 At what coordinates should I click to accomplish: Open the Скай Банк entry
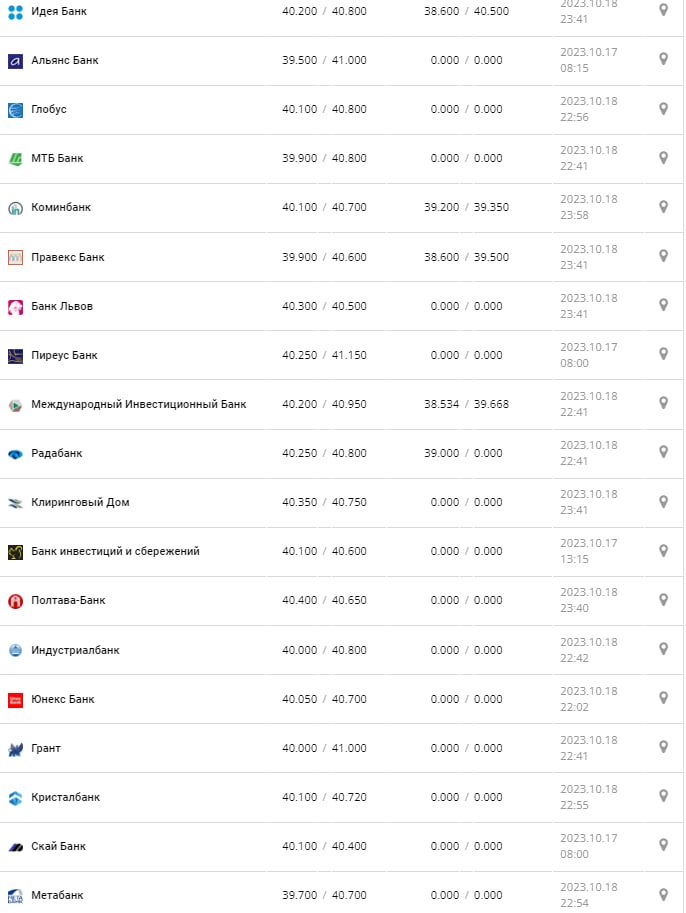(x=59, y=846)
